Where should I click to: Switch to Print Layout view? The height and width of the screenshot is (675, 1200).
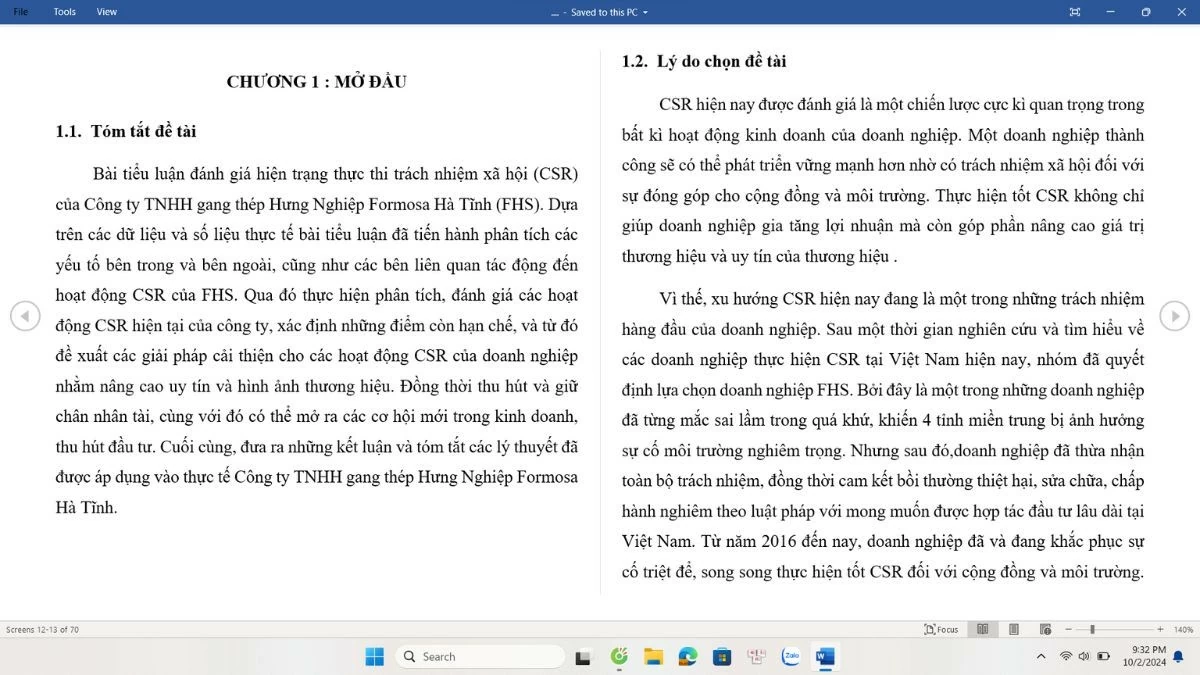[1013, 629]
